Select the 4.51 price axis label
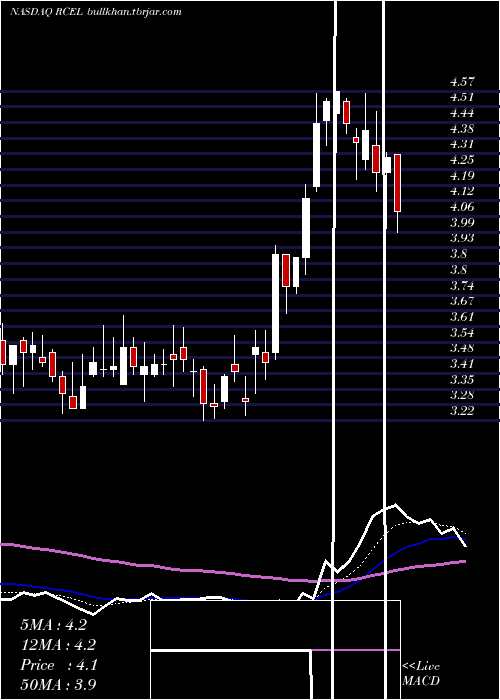 pyautogui.click(x=462, y=97)
